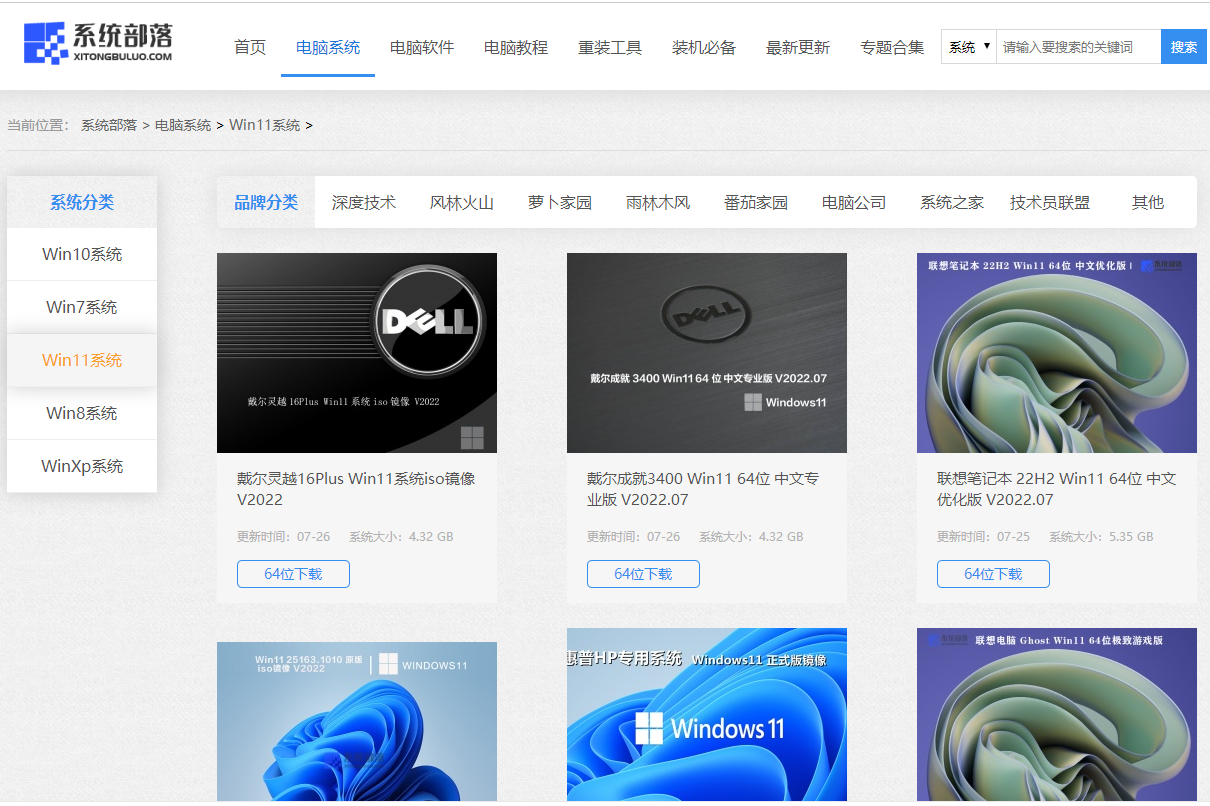View the 最新更新 page
Image resolution: width=1210 pixels, height=806 pixels.
[x=797, y=46]
